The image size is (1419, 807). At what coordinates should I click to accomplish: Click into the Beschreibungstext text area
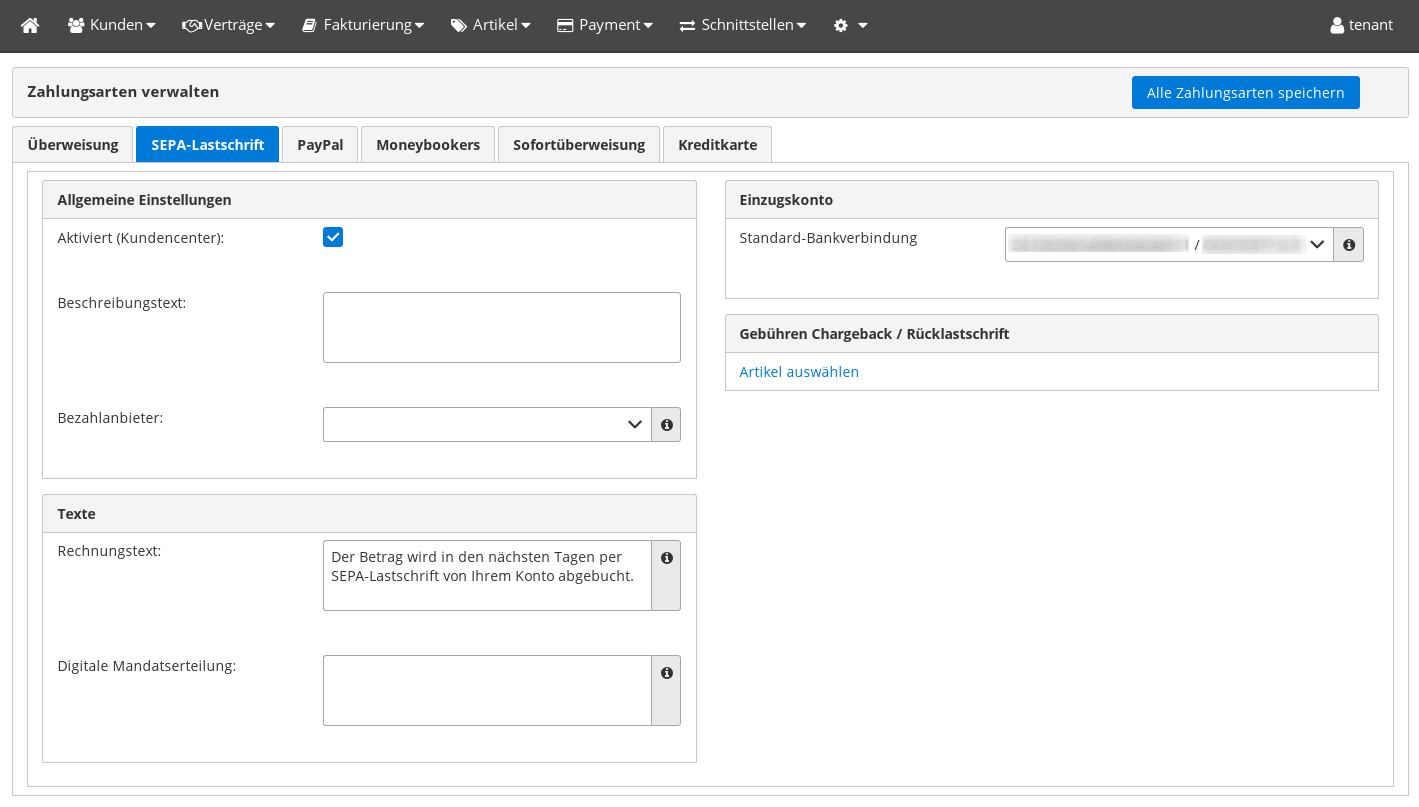(x=501, y=328)
